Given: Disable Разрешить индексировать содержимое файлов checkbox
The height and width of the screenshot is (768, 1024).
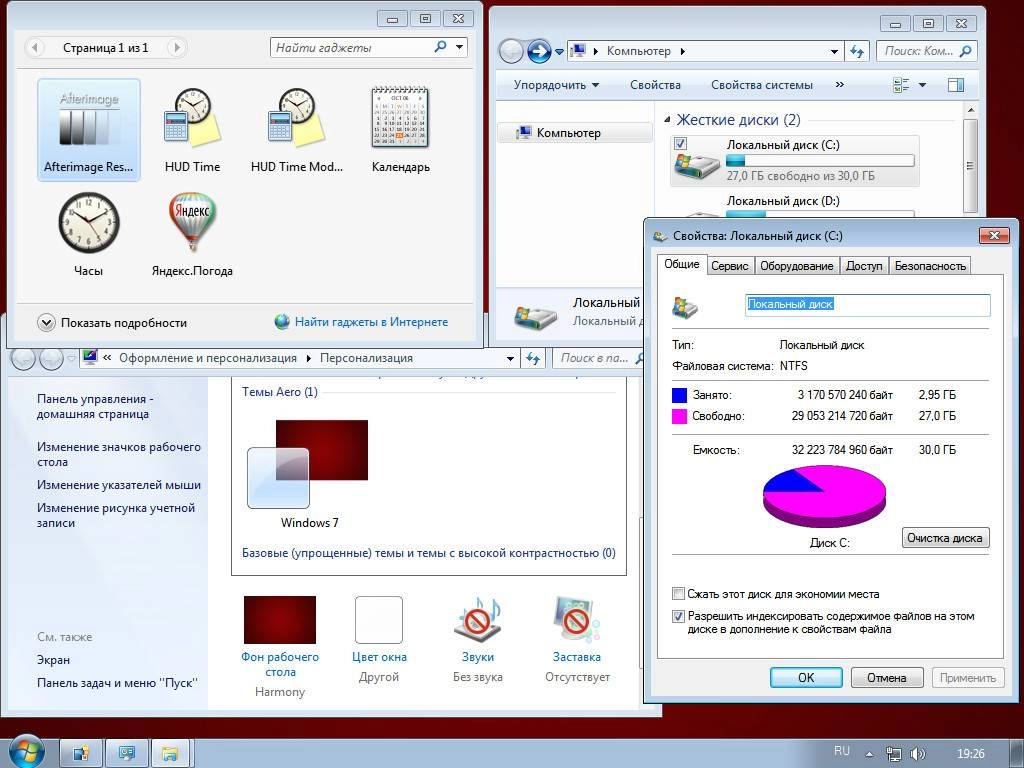Looking at the screenshot, I should point(678,616).
